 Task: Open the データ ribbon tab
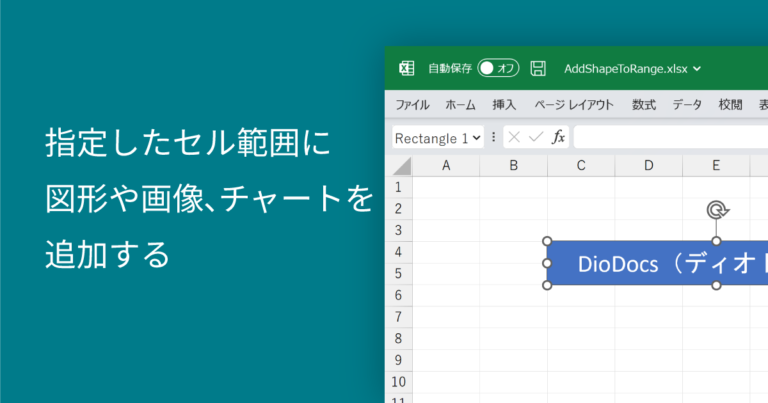[687, 104]
